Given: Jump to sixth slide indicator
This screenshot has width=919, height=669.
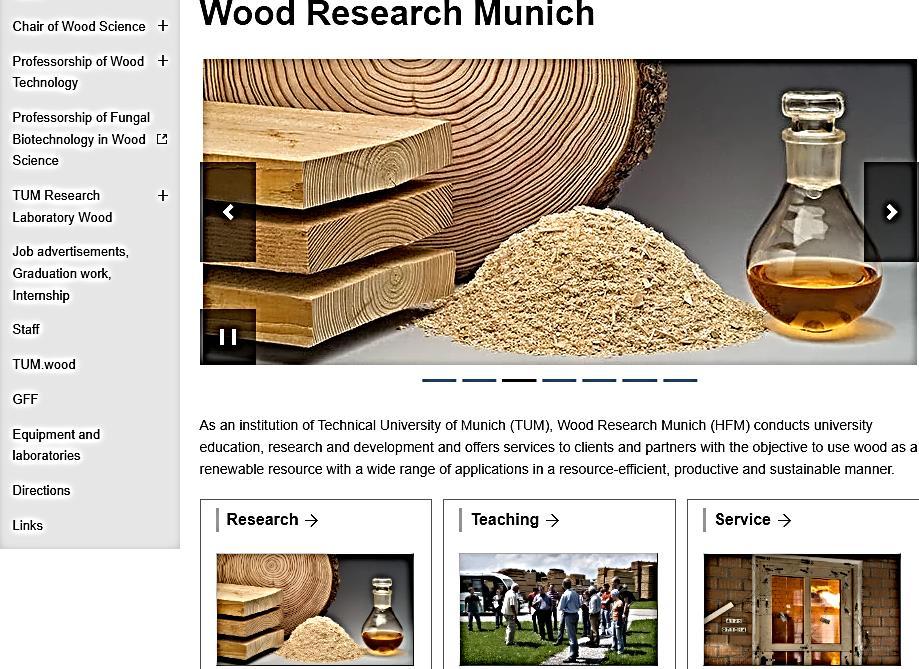Looking at the screenshot, I should point(639,381).
